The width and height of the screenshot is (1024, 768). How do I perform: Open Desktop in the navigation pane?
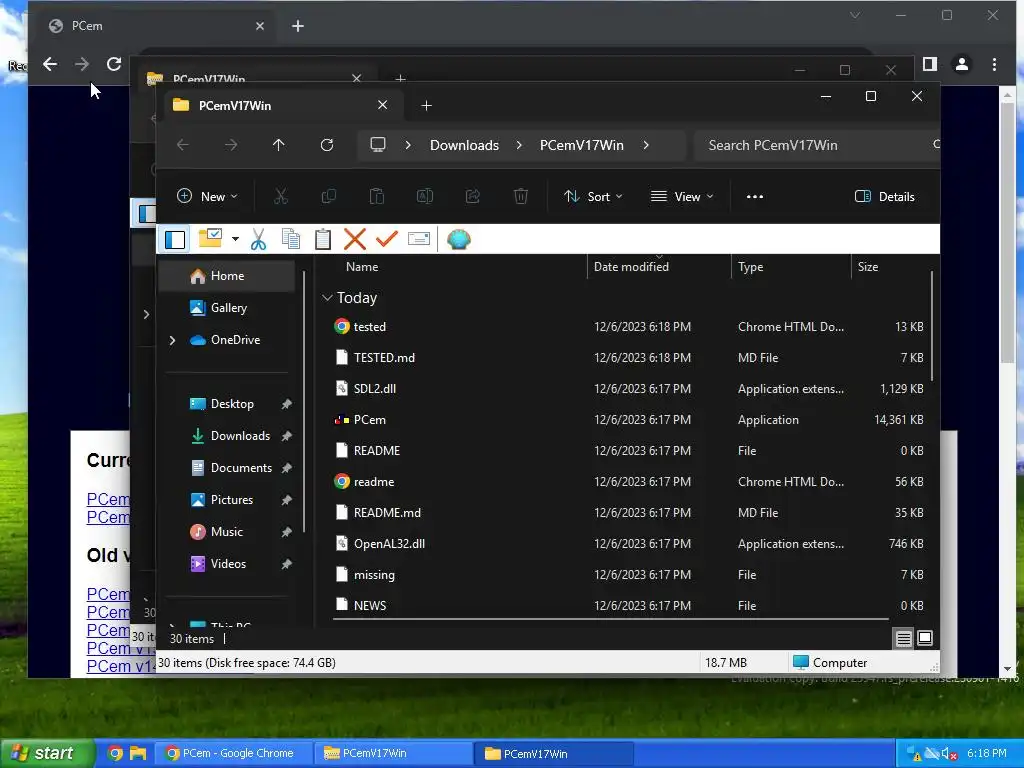(x=227, y=404)
